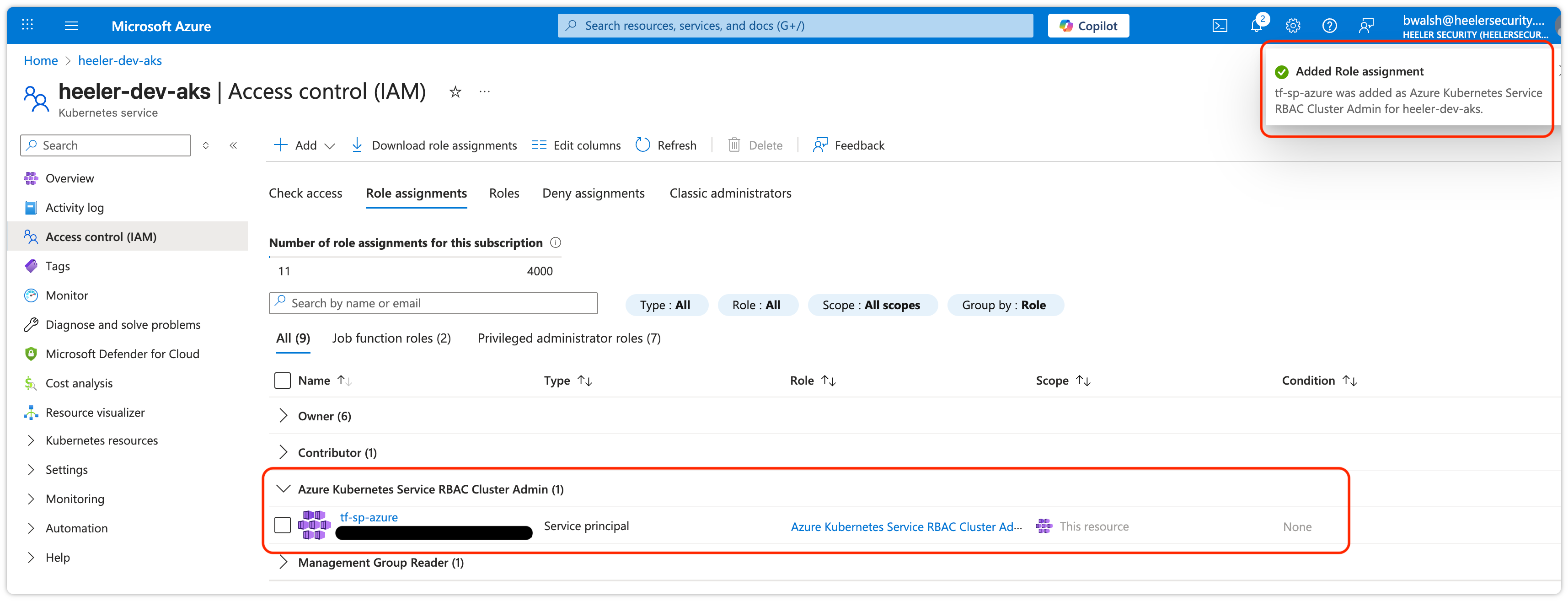Click the Copilot button

(1088, 26)
